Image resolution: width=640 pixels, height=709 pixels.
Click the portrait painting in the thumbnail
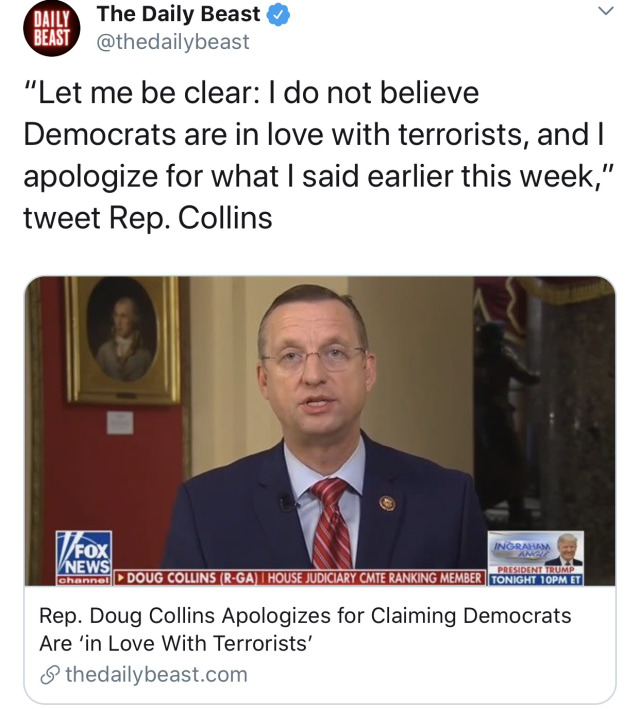click(x=122, y=340)
